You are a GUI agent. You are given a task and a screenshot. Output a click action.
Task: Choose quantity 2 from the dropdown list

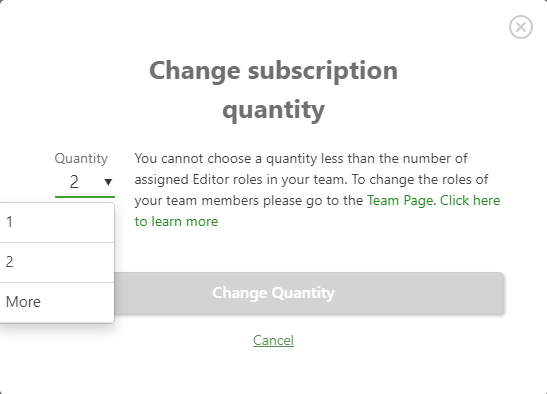point(57,262)
